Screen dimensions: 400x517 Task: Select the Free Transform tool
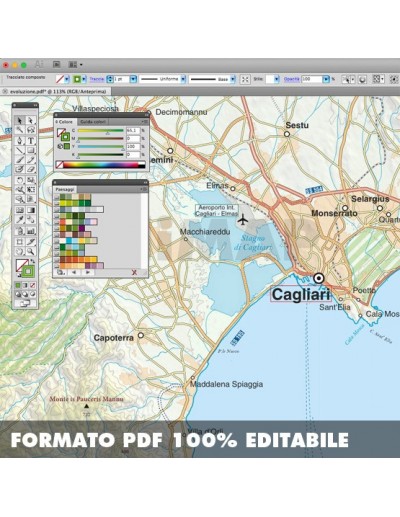click(30, 190)
